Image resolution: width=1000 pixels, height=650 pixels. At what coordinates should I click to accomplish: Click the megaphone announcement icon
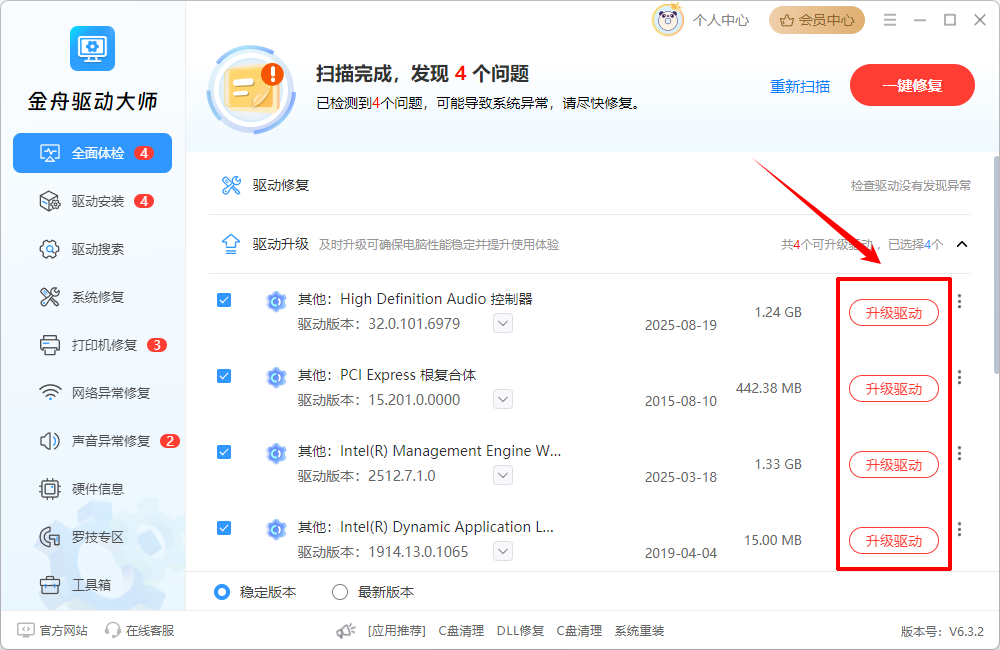tap(346, 631)
